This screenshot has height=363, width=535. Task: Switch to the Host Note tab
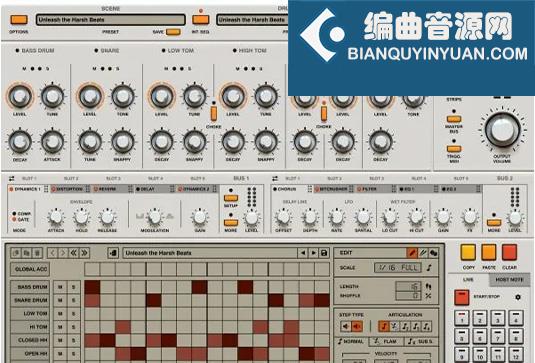(509, 279)
